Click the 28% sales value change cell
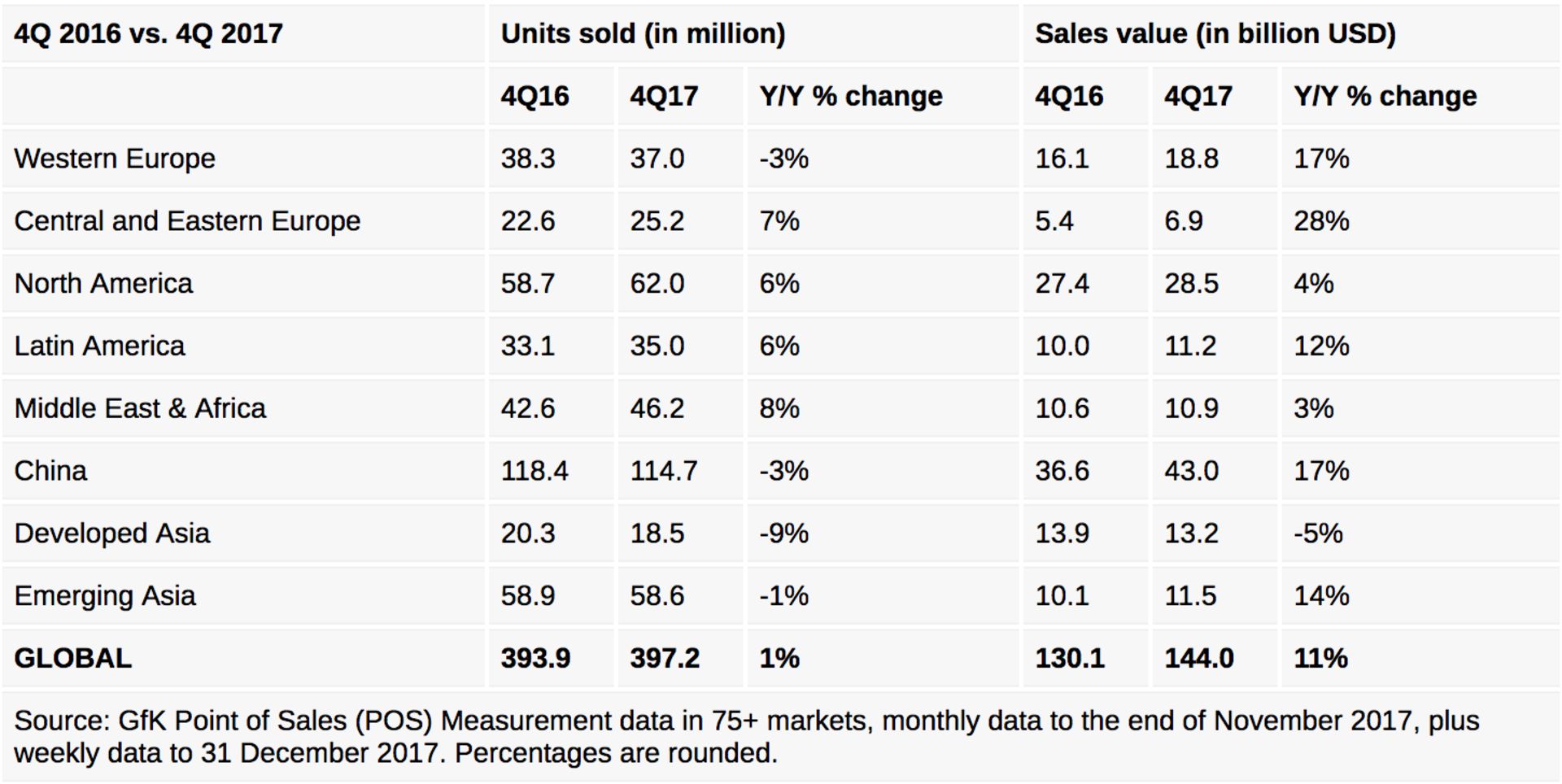The width and height of the screenshot is (1562, 784). click(1321, 221)
